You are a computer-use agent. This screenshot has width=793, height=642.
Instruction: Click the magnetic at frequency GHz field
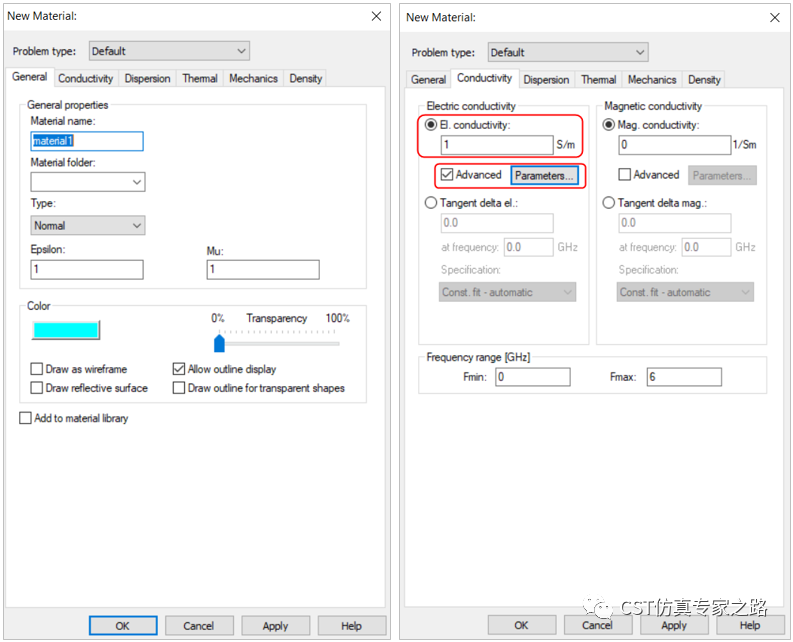(707, 247)
